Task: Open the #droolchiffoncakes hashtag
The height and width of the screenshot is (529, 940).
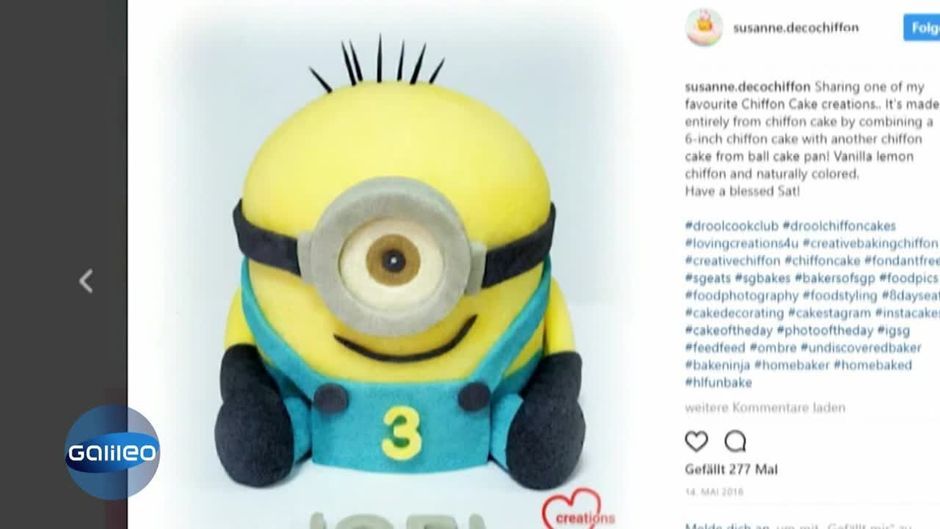Action: point(839,226)
